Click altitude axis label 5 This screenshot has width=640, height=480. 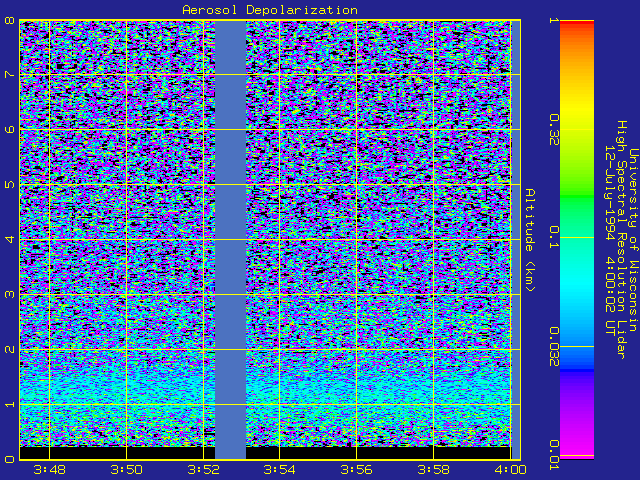point(9,184)
